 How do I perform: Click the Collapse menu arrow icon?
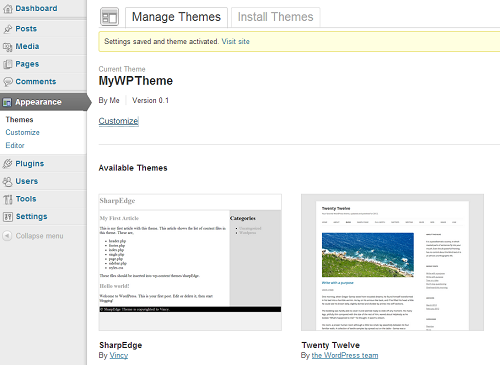tap(7, 236)
